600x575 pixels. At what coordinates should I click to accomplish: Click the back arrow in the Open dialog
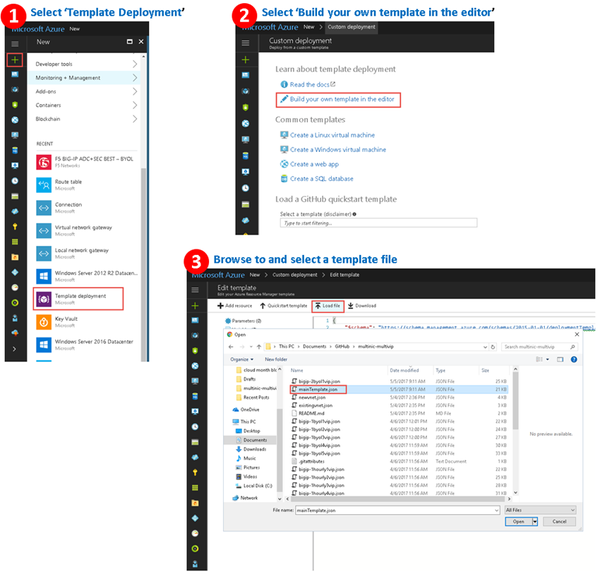click(231, 347)
